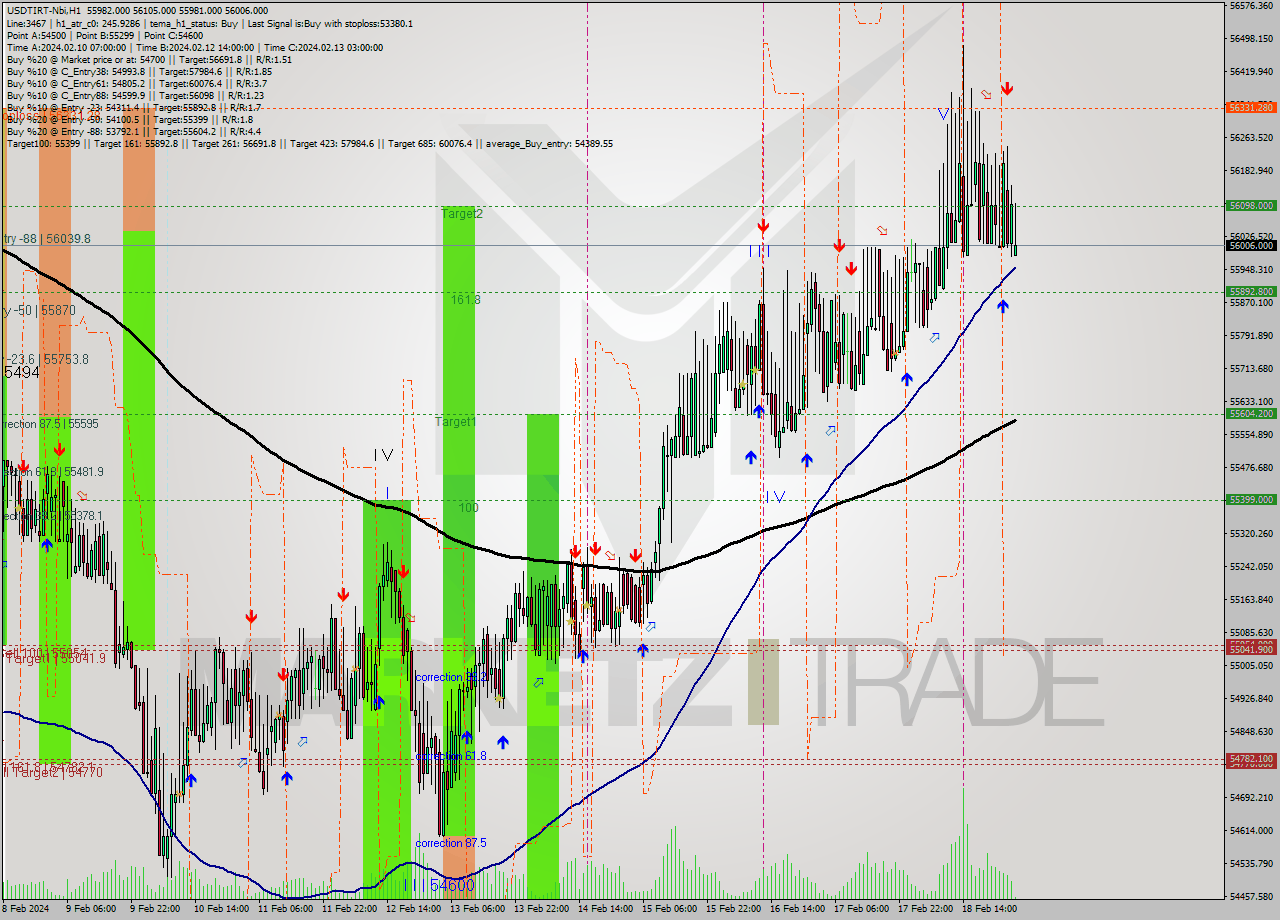Click the blue '54600' wave label
The height and width of the screenshot is (920, 1280).
coord(452,885)
